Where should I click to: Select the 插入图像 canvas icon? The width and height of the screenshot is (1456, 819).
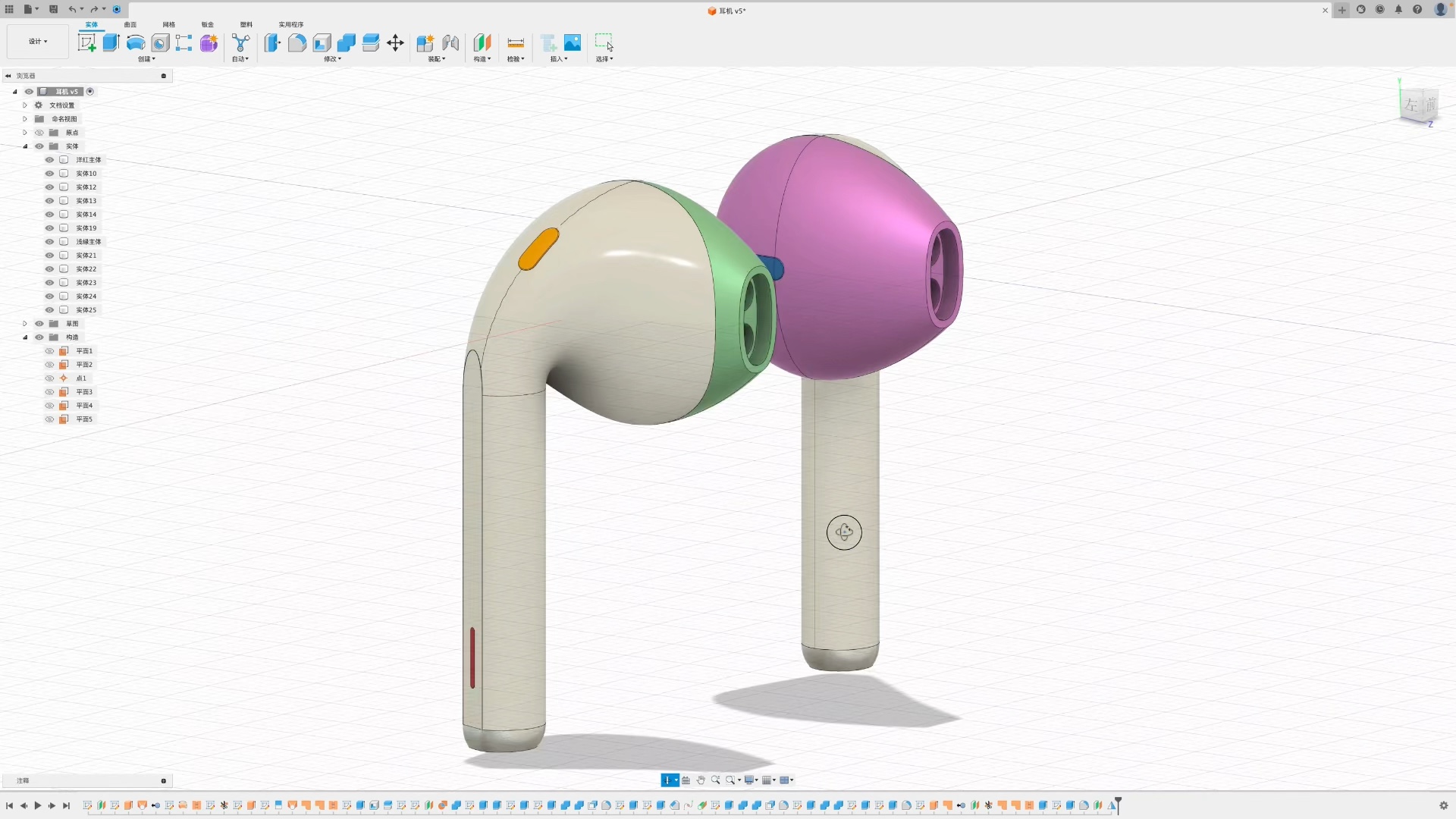573,42
